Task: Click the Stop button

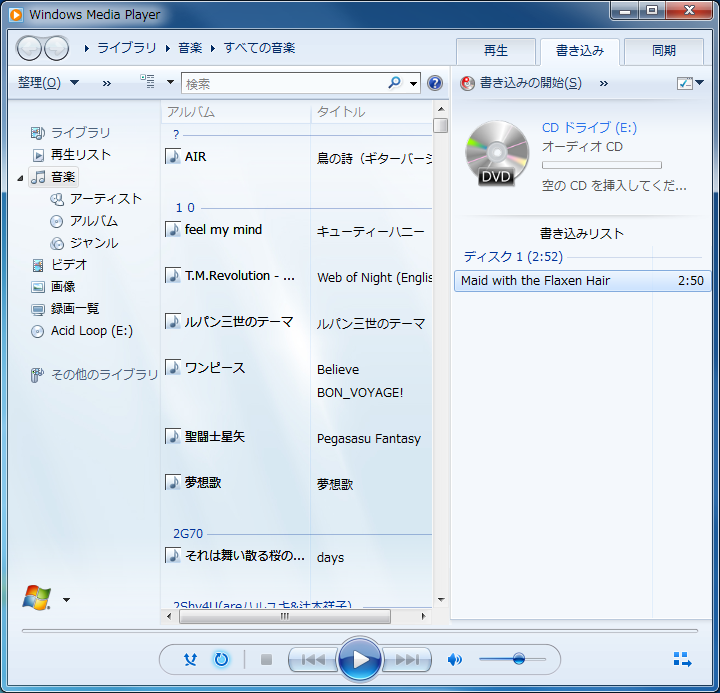Action: coord(266,660)
